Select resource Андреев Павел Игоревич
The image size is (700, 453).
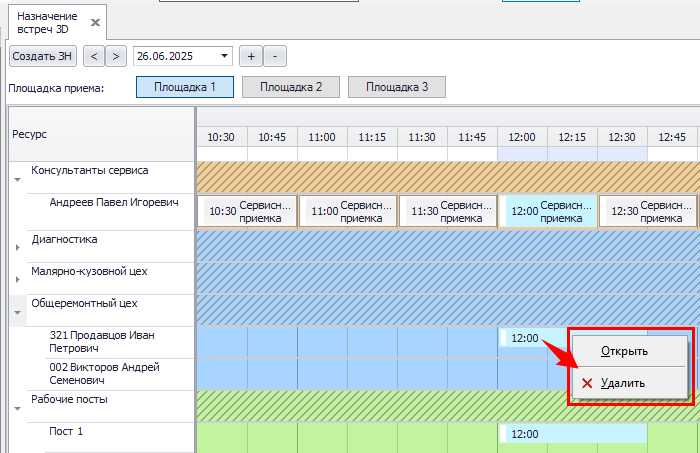113,203
